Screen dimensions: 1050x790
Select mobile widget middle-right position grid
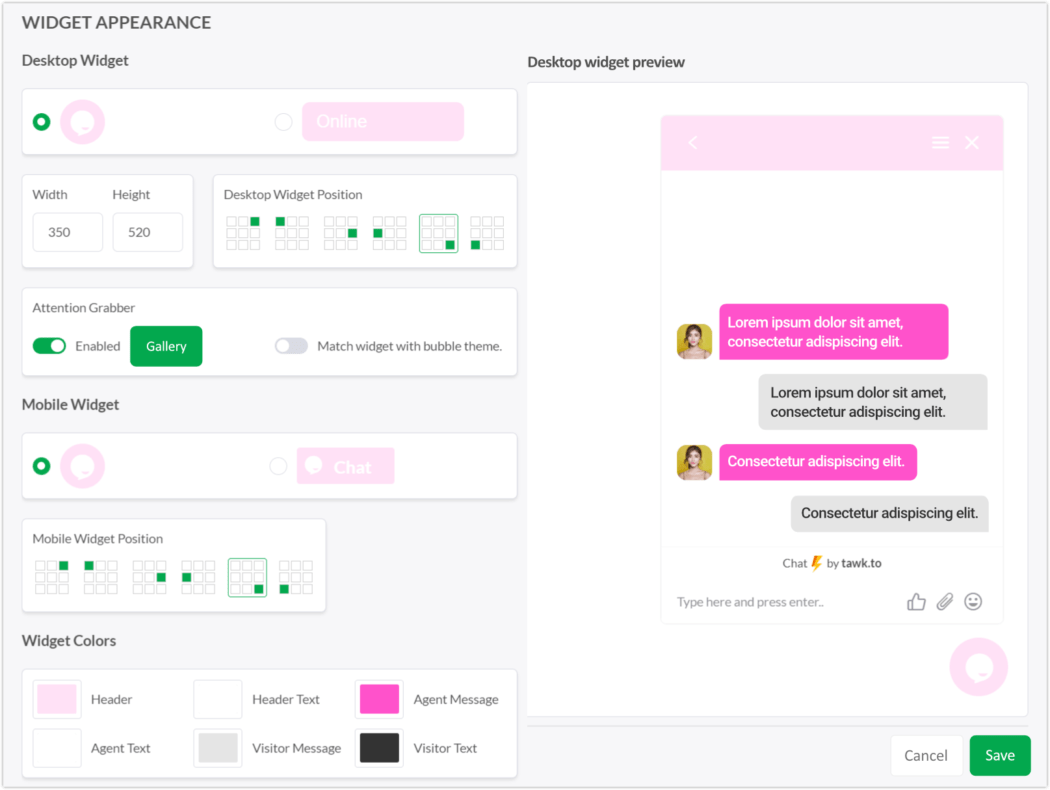pos(149,577)
